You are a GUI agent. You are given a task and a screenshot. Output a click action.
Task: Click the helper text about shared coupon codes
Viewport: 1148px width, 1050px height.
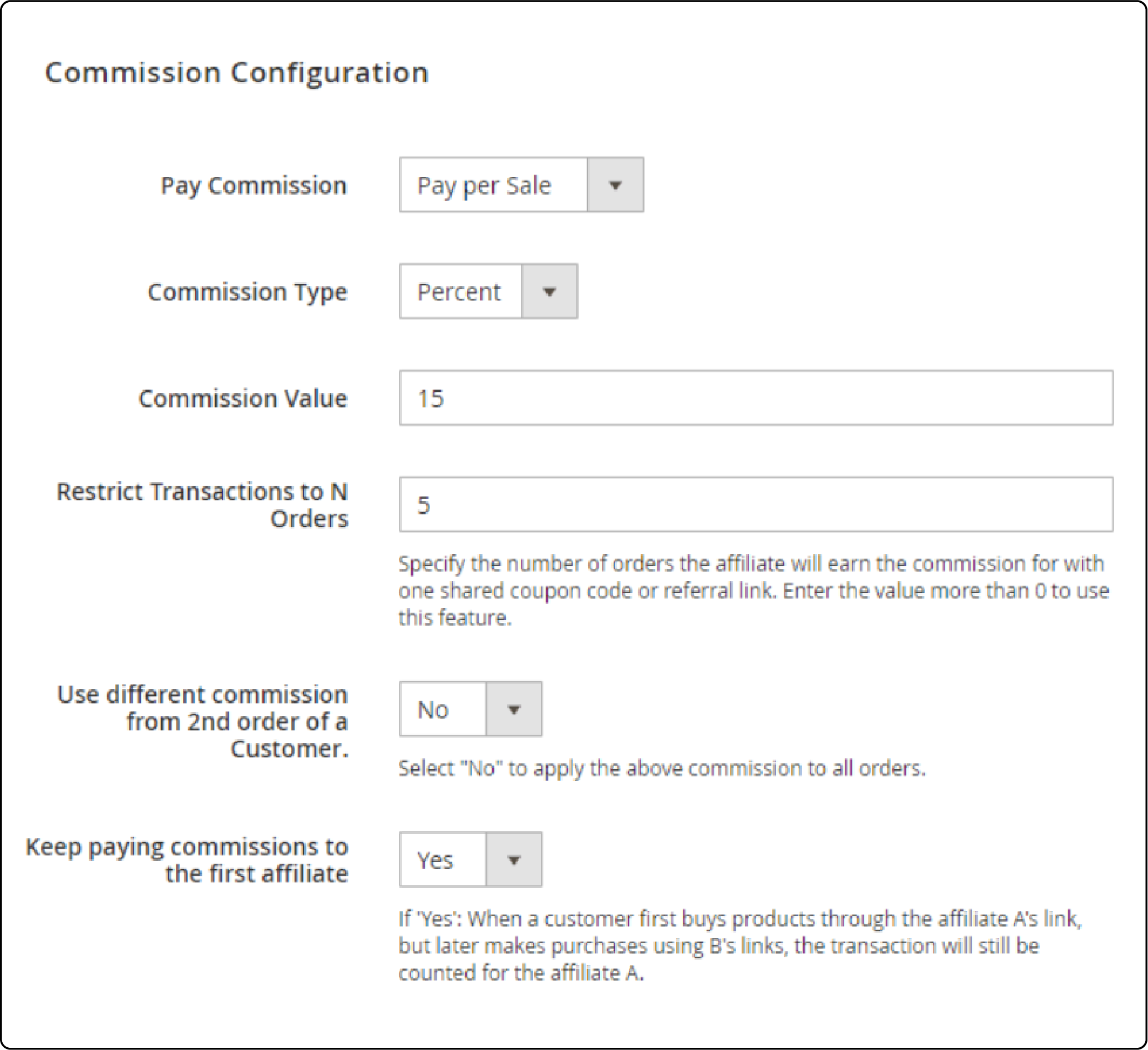point(752,591)
